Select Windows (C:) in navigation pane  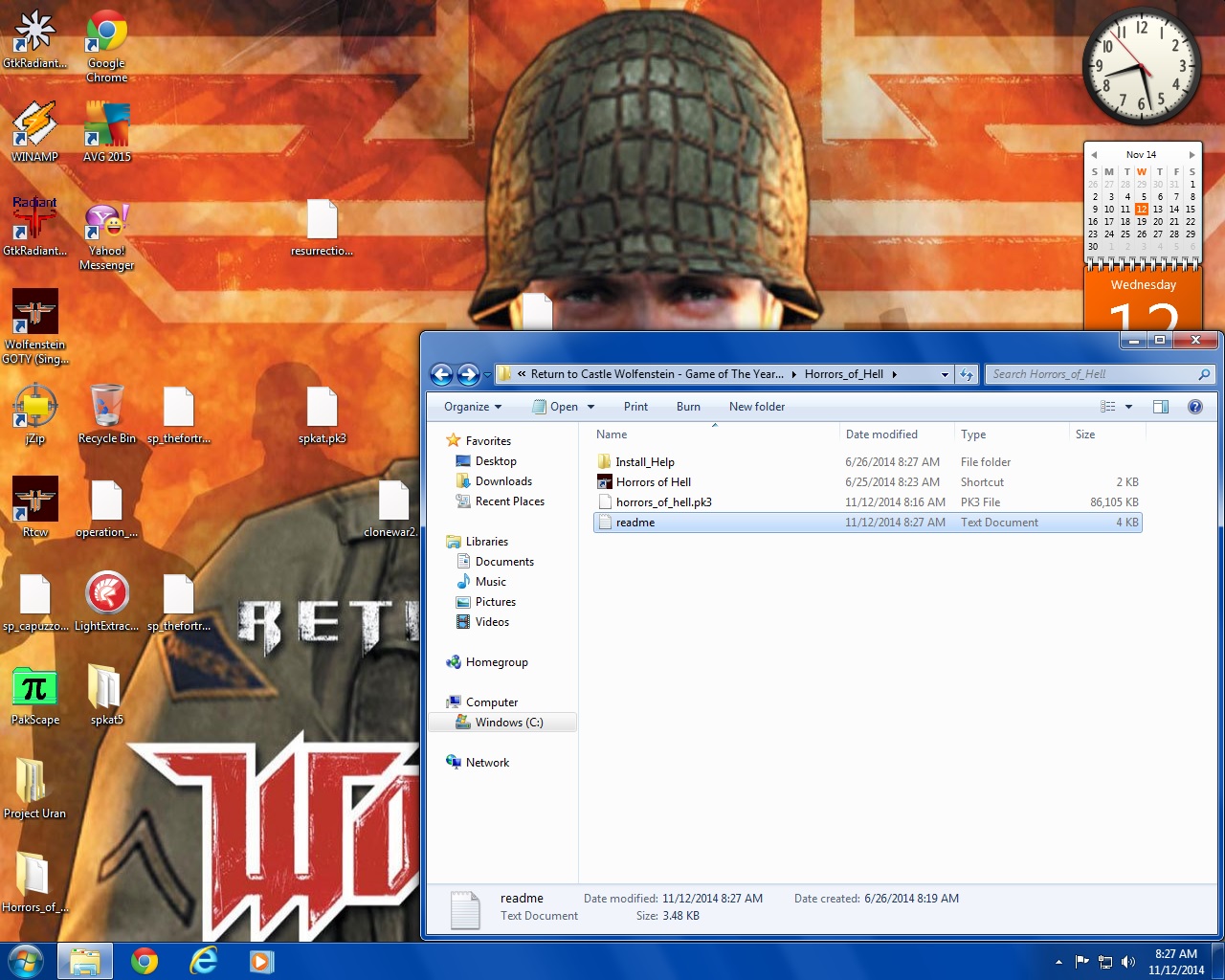(502, 723)
